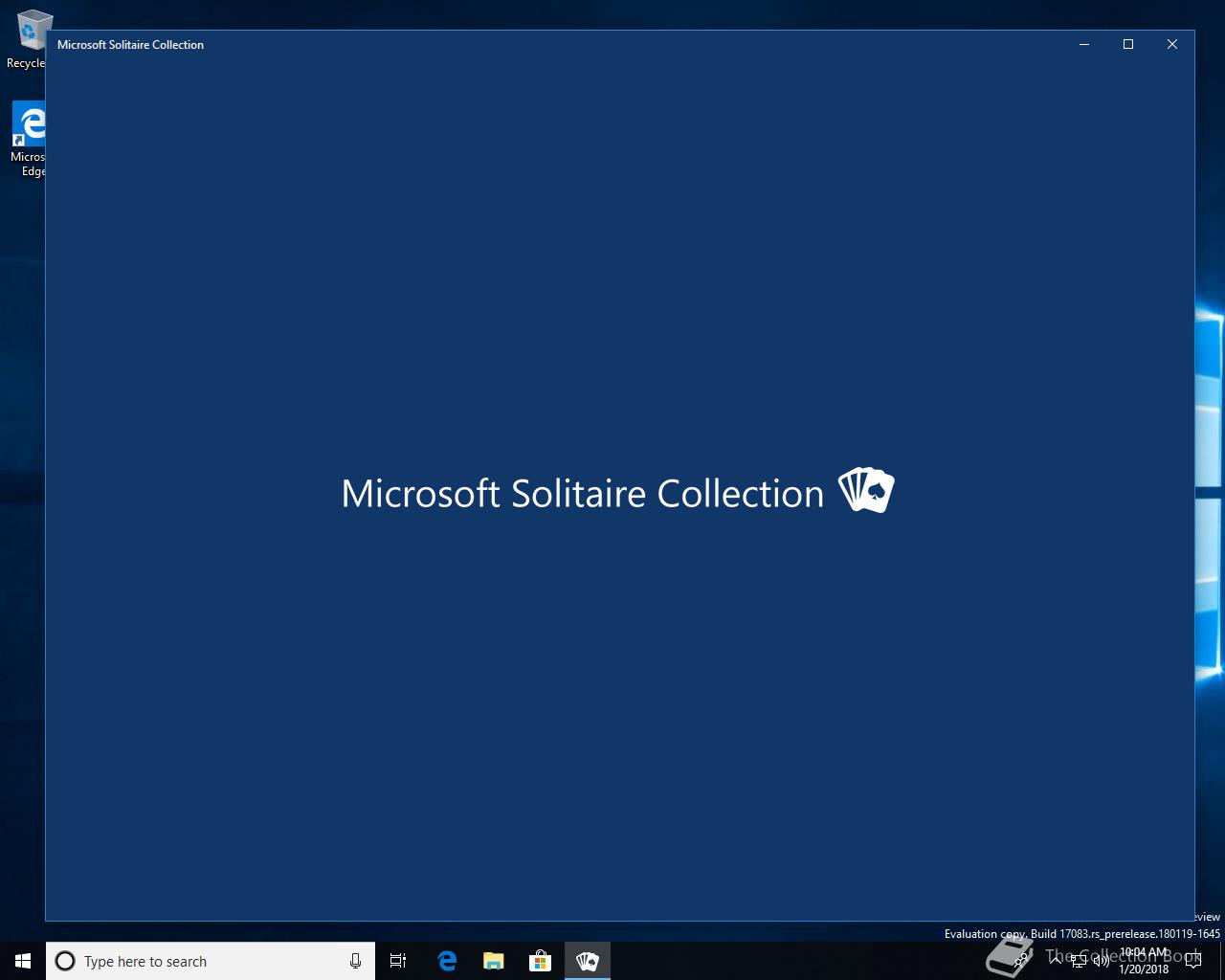Minimize the Microsoft Solitaire Collection window

point(1084,44)
